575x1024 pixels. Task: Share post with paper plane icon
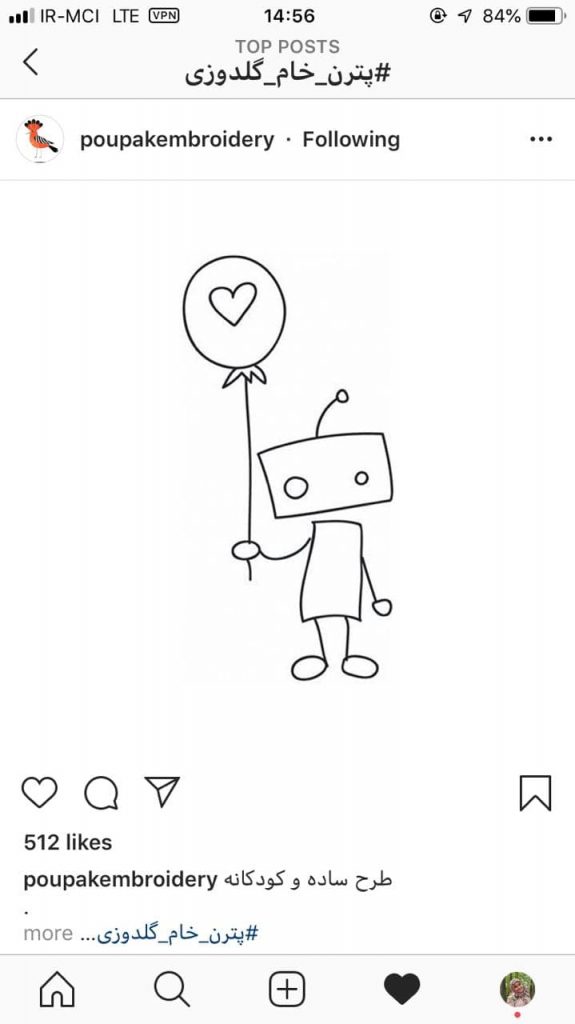point(162,792)
